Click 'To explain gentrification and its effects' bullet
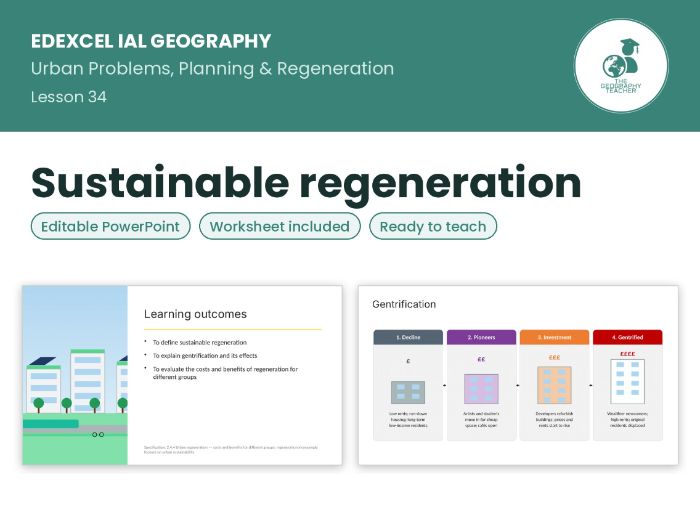Screen dimensions: 700x525 205,356
